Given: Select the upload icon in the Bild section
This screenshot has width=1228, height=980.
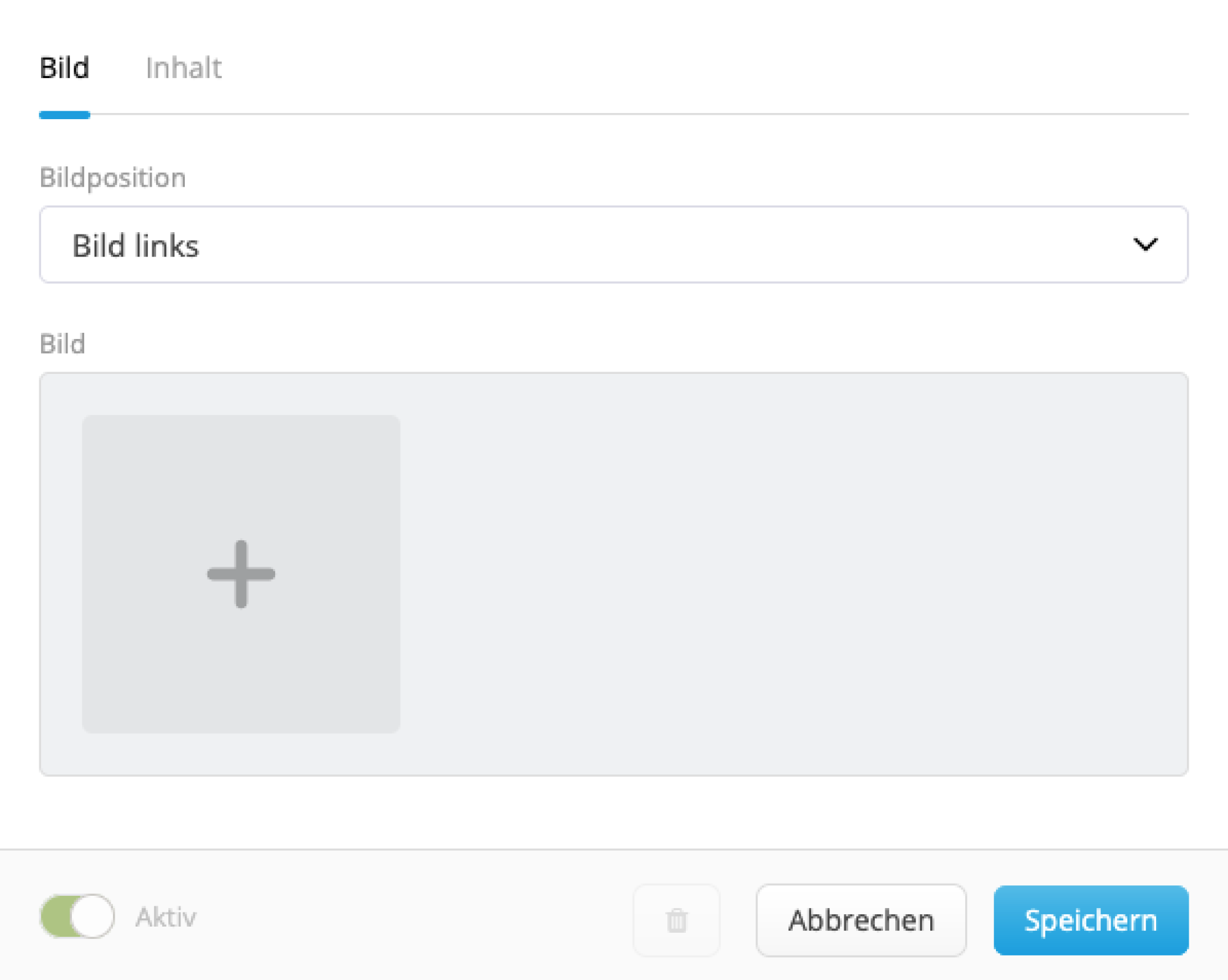Looking at the screenshot, I should [x=240, y=574].
